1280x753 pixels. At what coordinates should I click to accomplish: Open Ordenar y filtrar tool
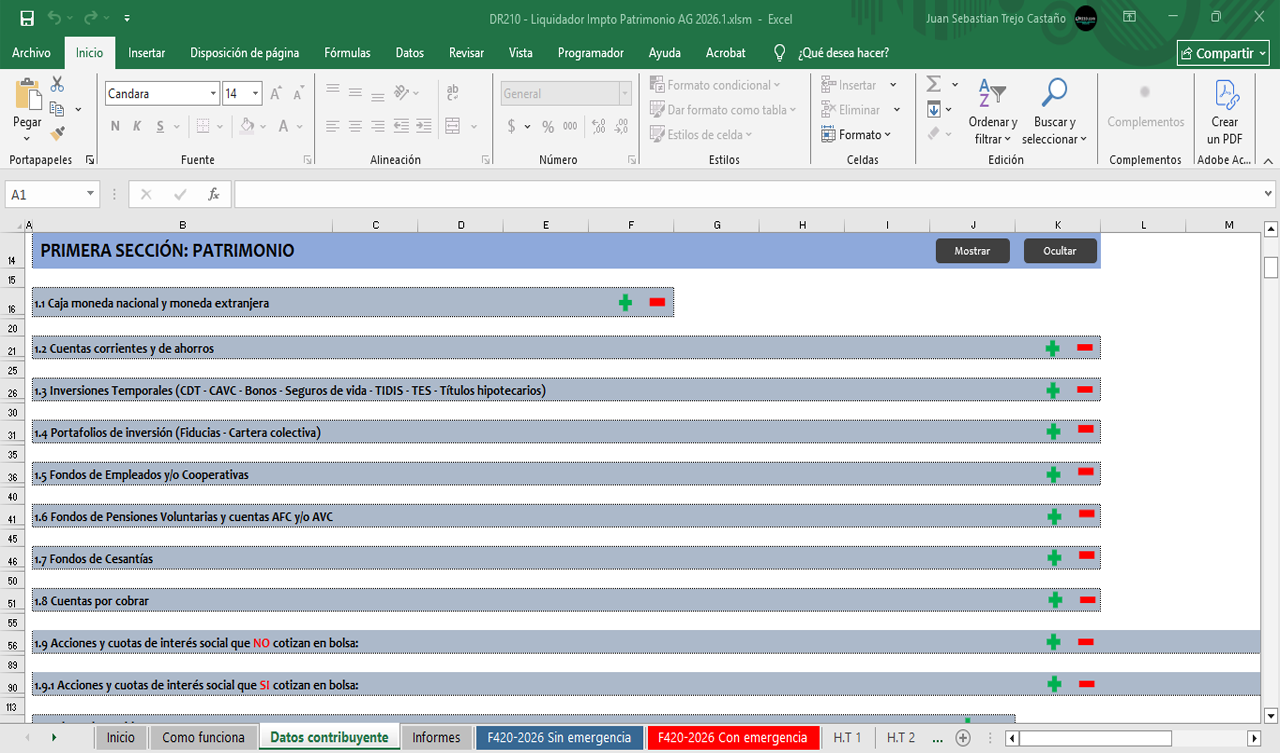[x=992, y=94]
